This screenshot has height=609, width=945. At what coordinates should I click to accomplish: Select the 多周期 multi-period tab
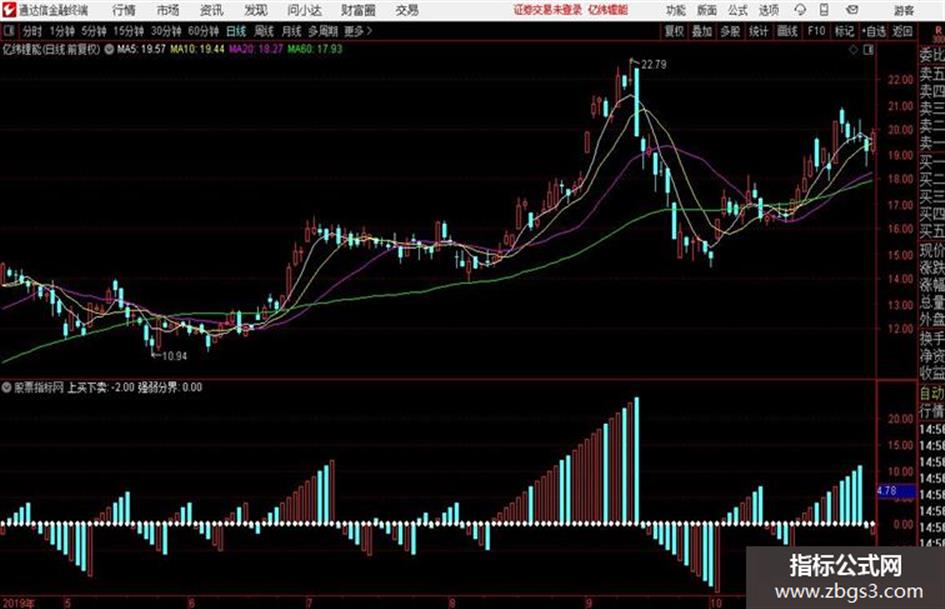pyautogui.click(x=323, y=31)
